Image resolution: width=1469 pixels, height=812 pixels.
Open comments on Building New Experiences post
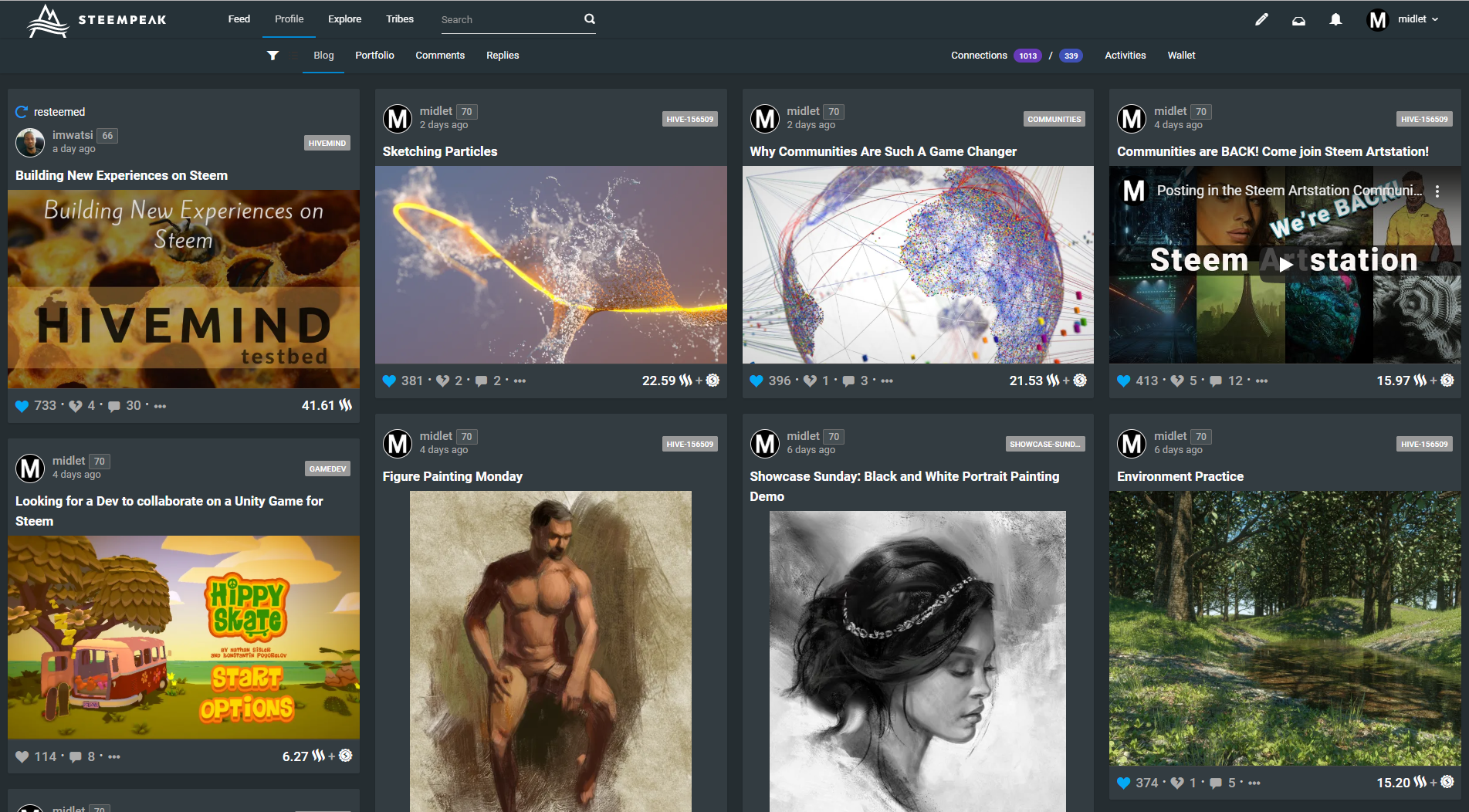coord(114,406)
